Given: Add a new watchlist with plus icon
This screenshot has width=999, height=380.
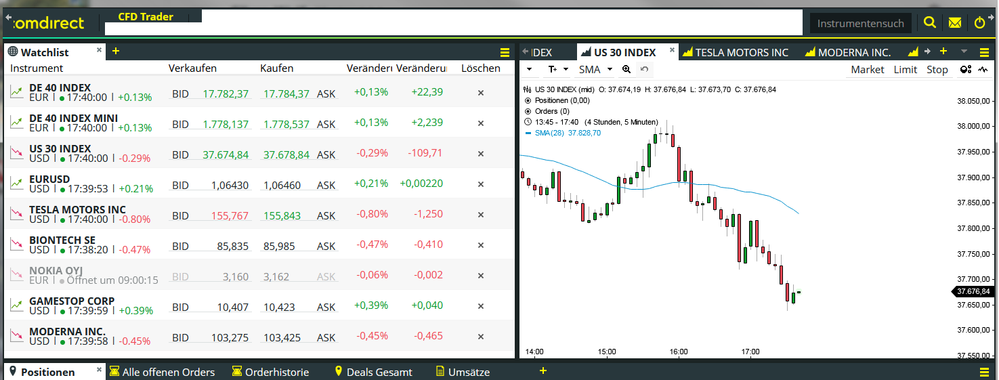Looking at the screenshot, I should pyautogui.click(x=115, y=51).
